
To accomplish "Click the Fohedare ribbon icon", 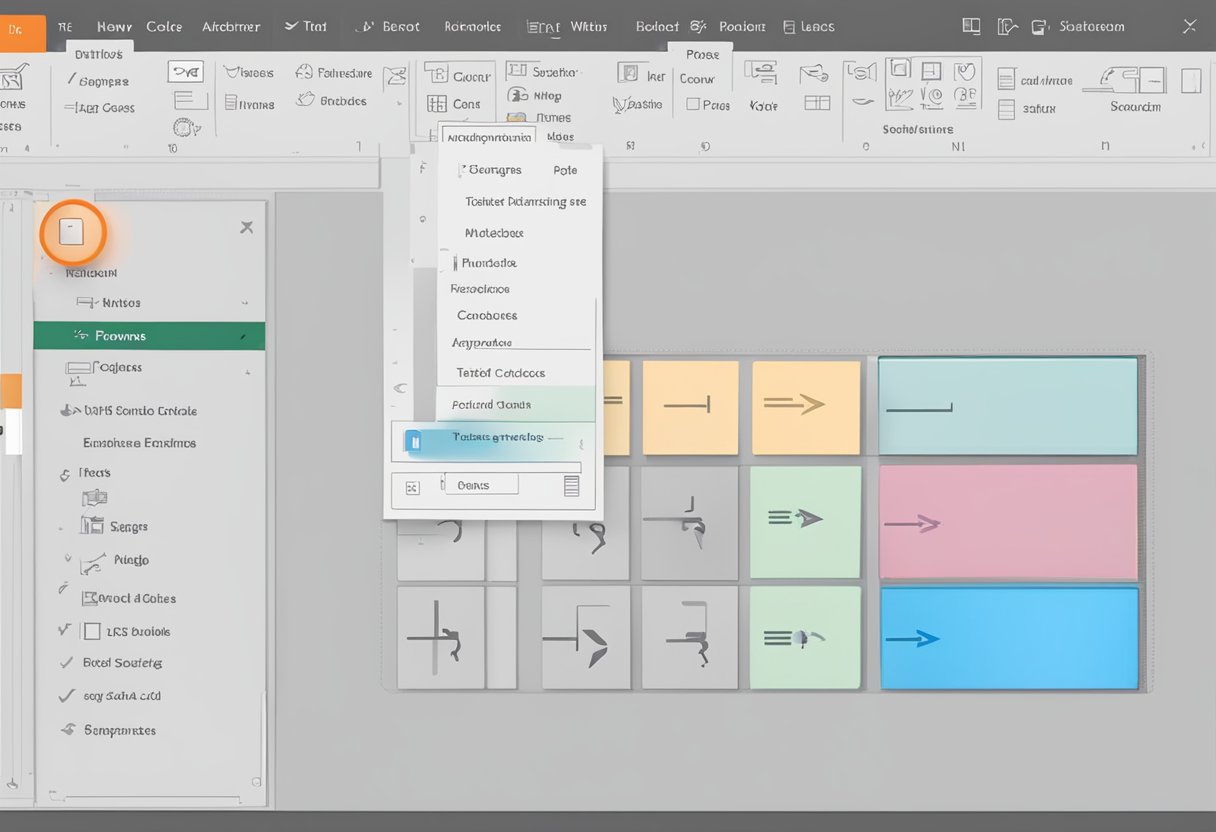I will (304, 72).
